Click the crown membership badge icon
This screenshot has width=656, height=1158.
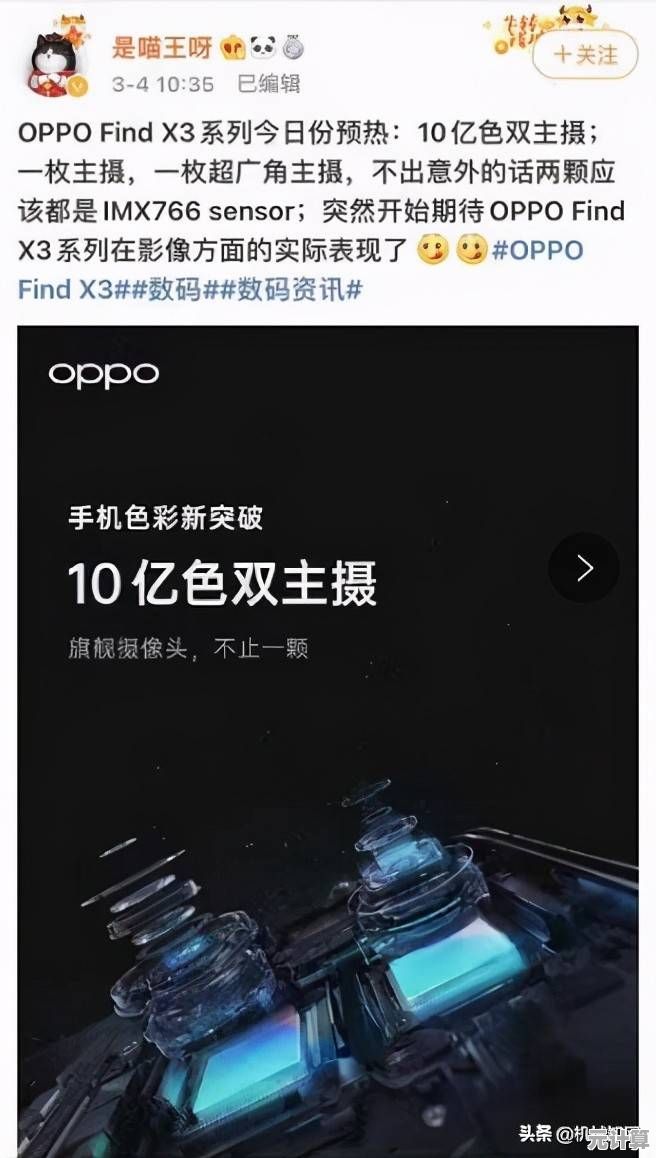pos(233,48)
